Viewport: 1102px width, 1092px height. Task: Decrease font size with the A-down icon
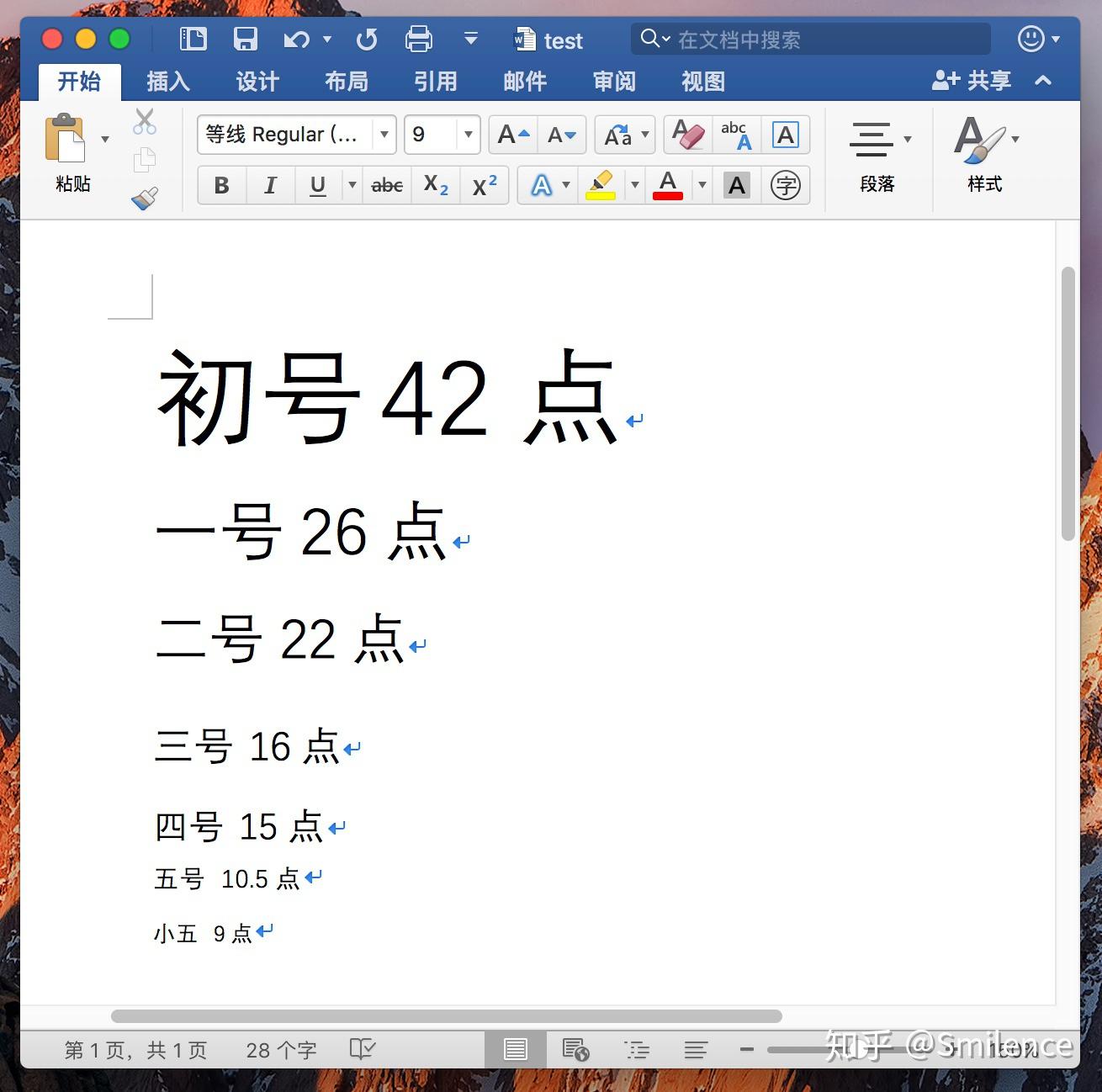(x=562, y=135)
